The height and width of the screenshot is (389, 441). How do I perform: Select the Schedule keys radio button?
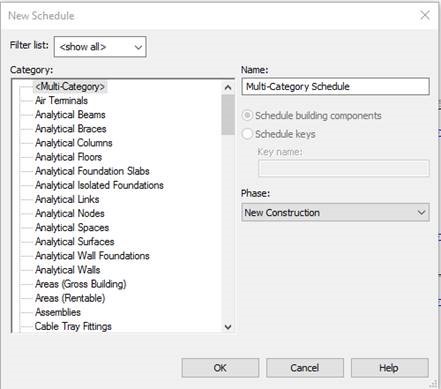[247, 134]
